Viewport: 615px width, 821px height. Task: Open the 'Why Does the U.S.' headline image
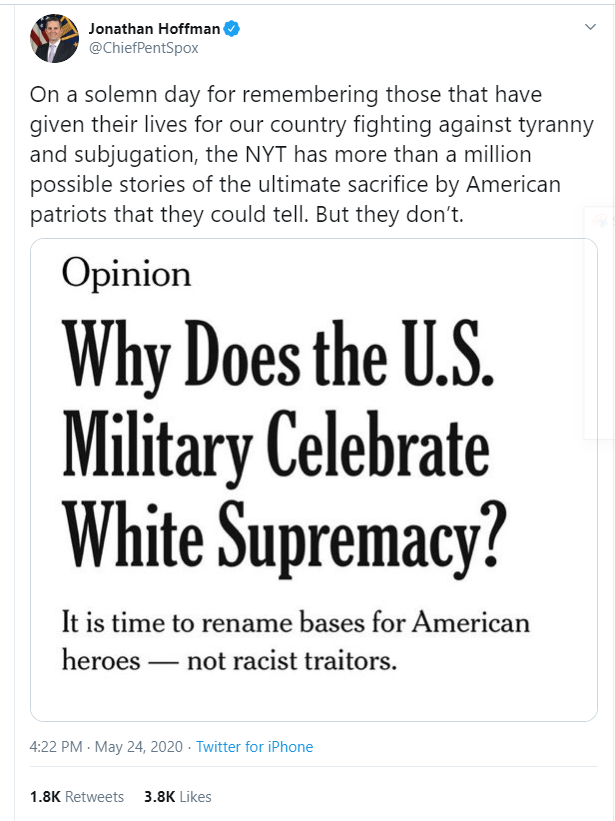coord(278,354)
